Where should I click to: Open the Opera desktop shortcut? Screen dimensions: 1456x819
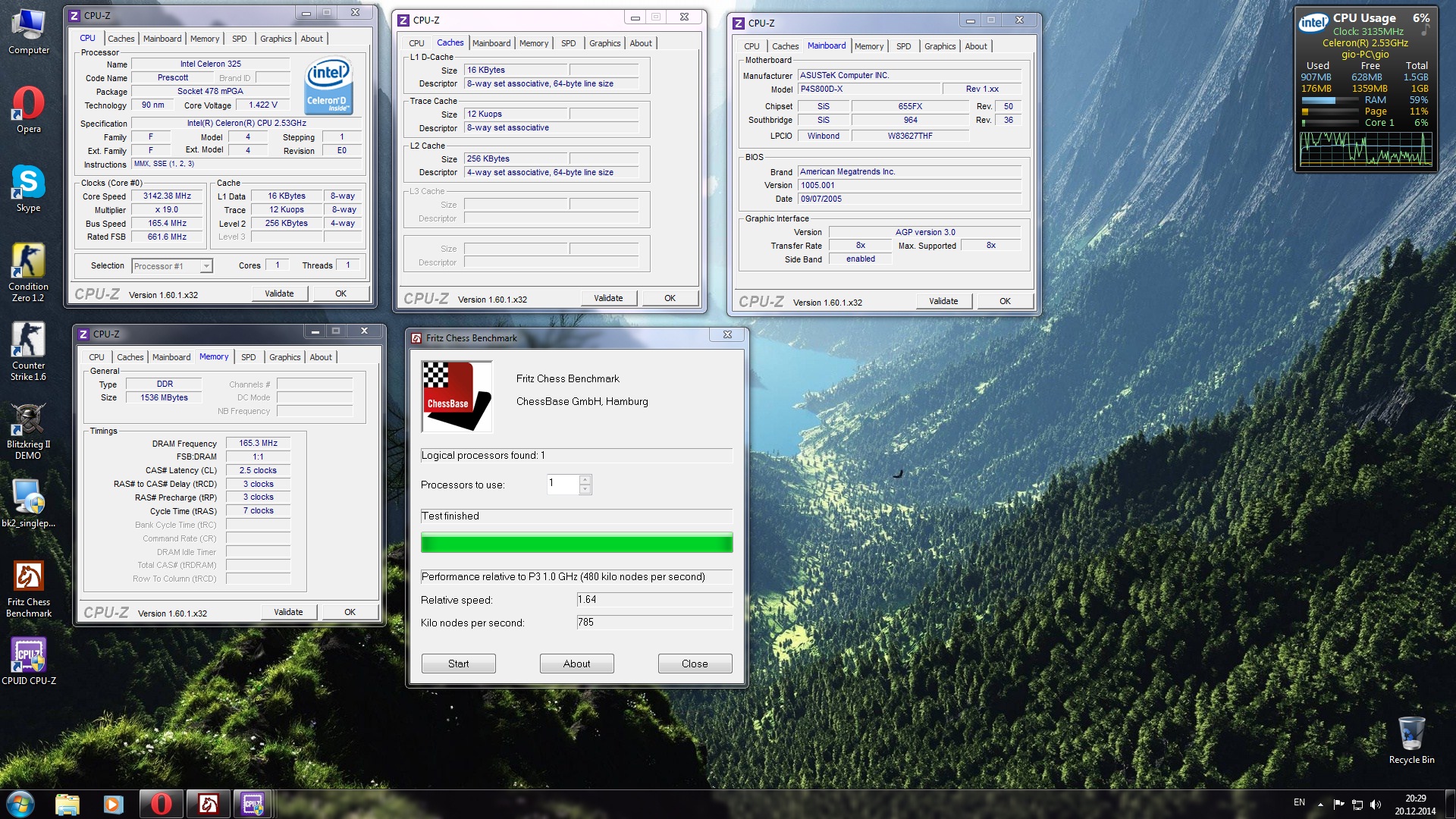[x=28, y=104]
